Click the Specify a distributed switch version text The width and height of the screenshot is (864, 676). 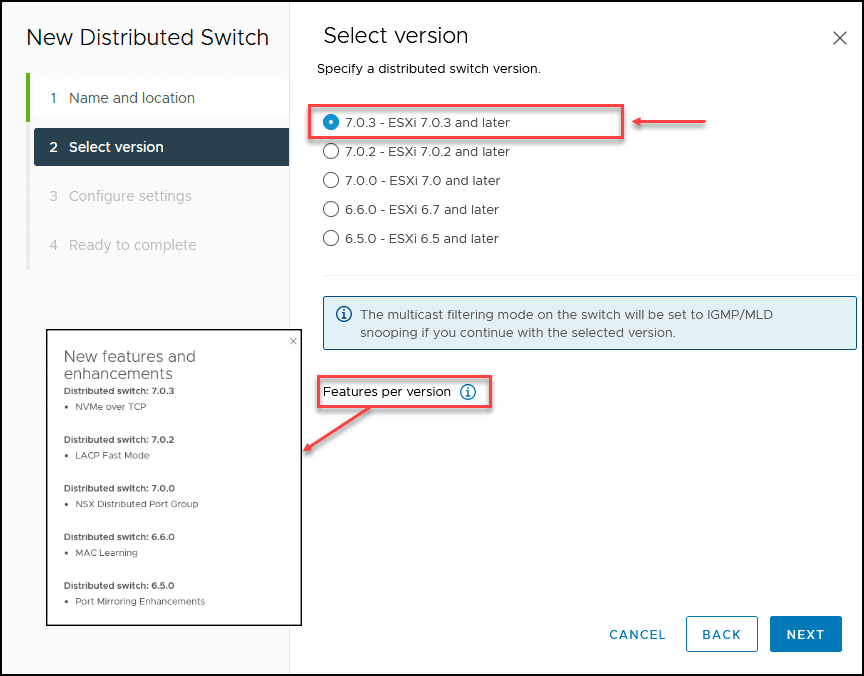(x=429, y=69)
